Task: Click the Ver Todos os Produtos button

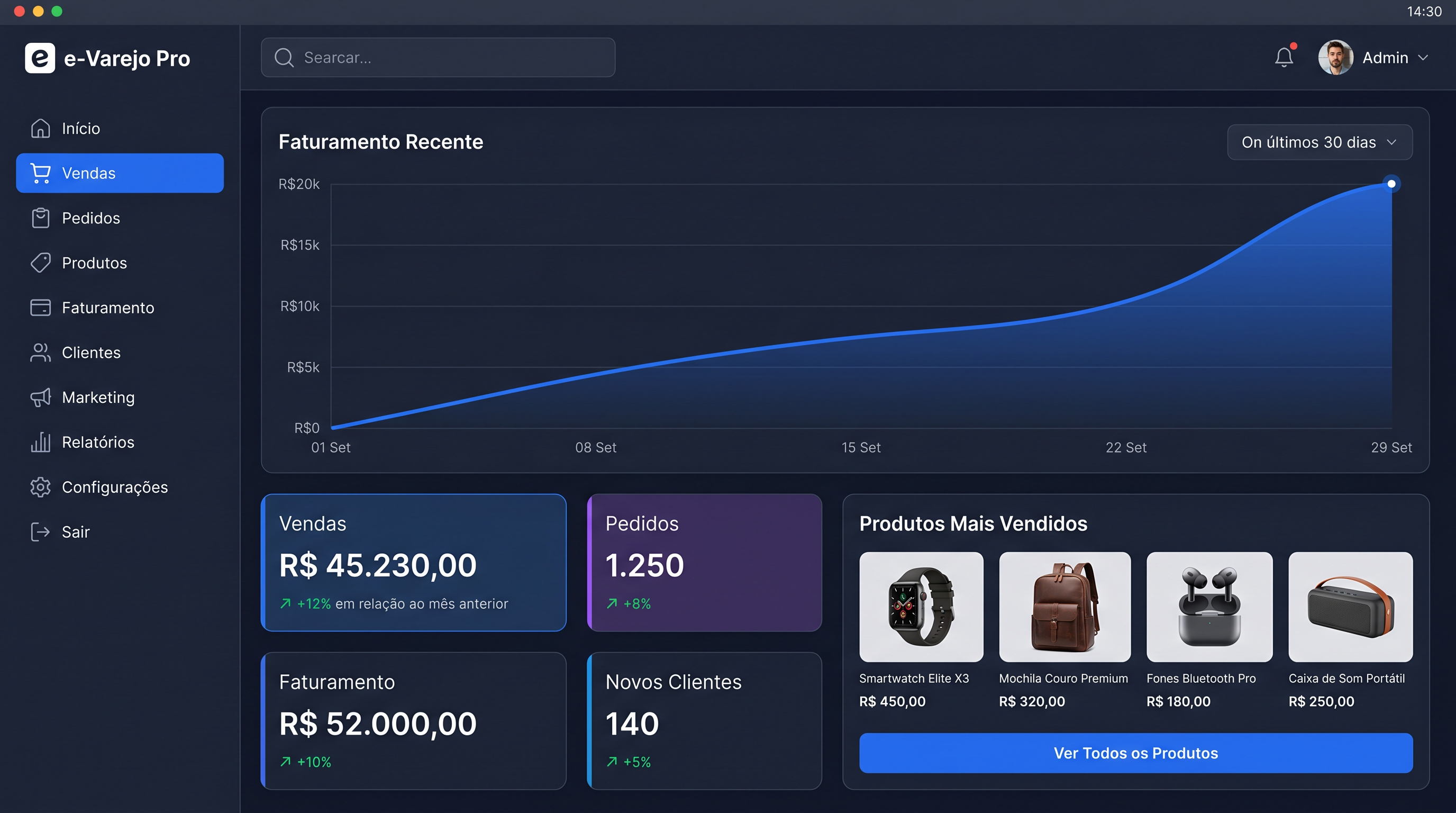Action: click(x=1136, y=753)
